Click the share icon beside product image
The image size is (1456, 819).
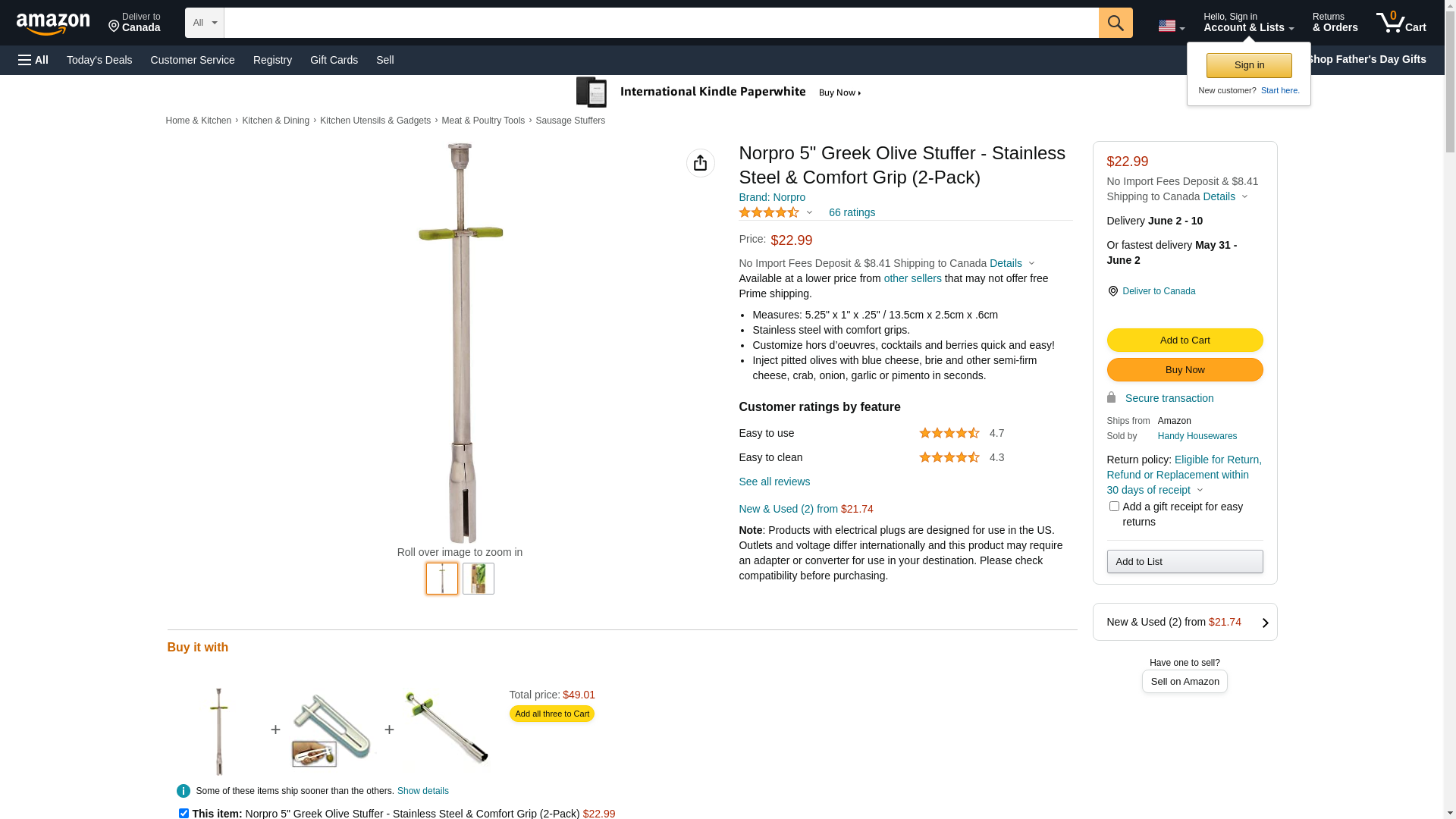point(700,163)
